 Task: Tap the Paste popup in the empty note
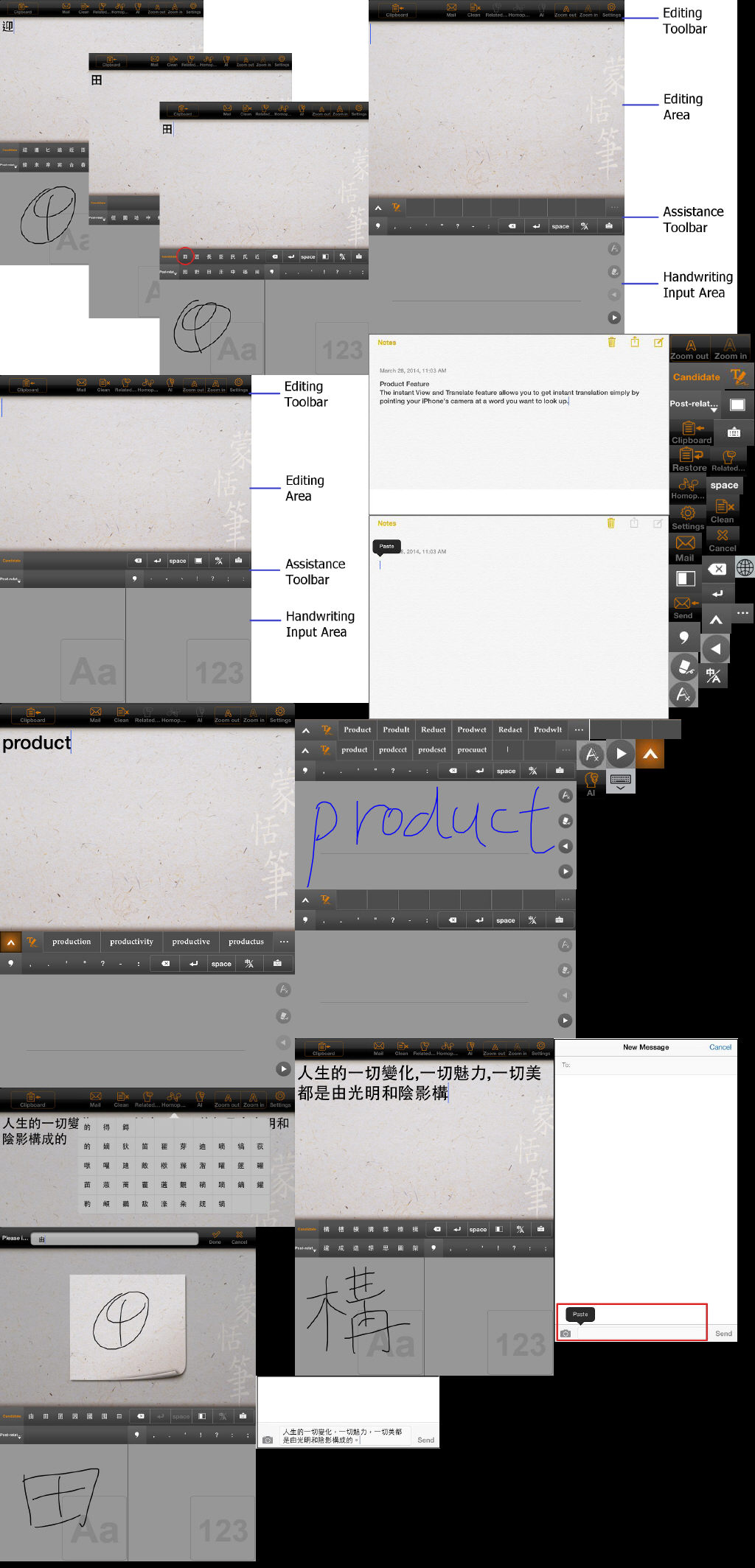[x=386, y=547]
